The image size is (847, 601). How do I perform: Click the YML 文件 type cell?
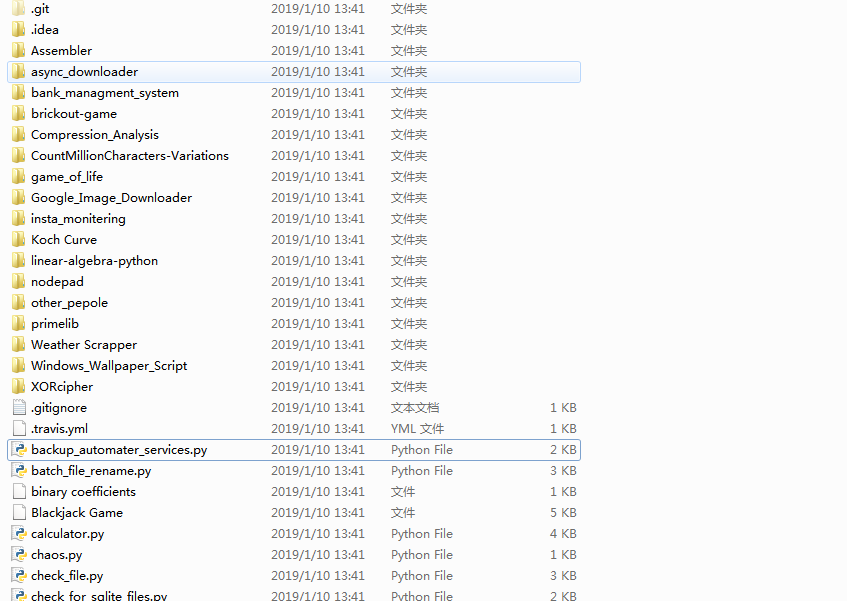pyautogui.click(x=418, y=429)
